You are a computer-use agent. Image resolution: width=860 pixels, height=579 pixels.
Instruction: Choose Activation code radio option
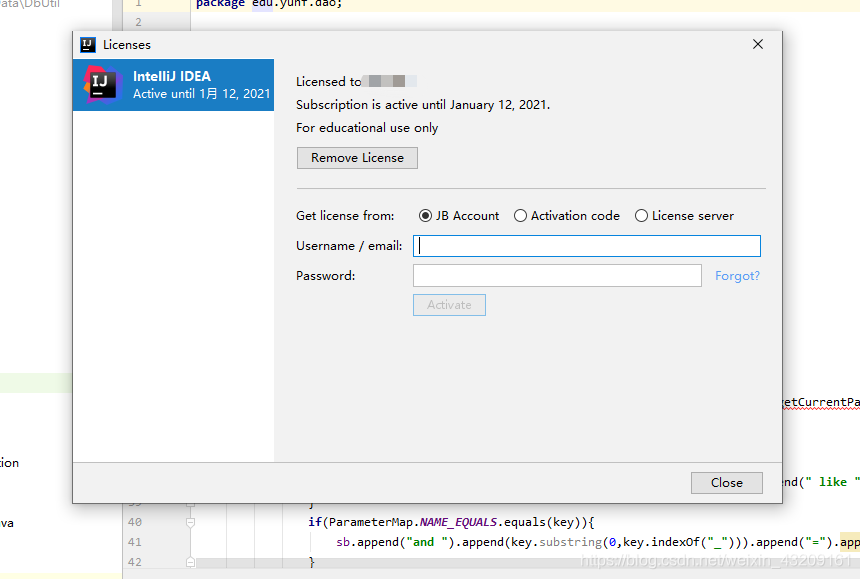click(567, 216)
